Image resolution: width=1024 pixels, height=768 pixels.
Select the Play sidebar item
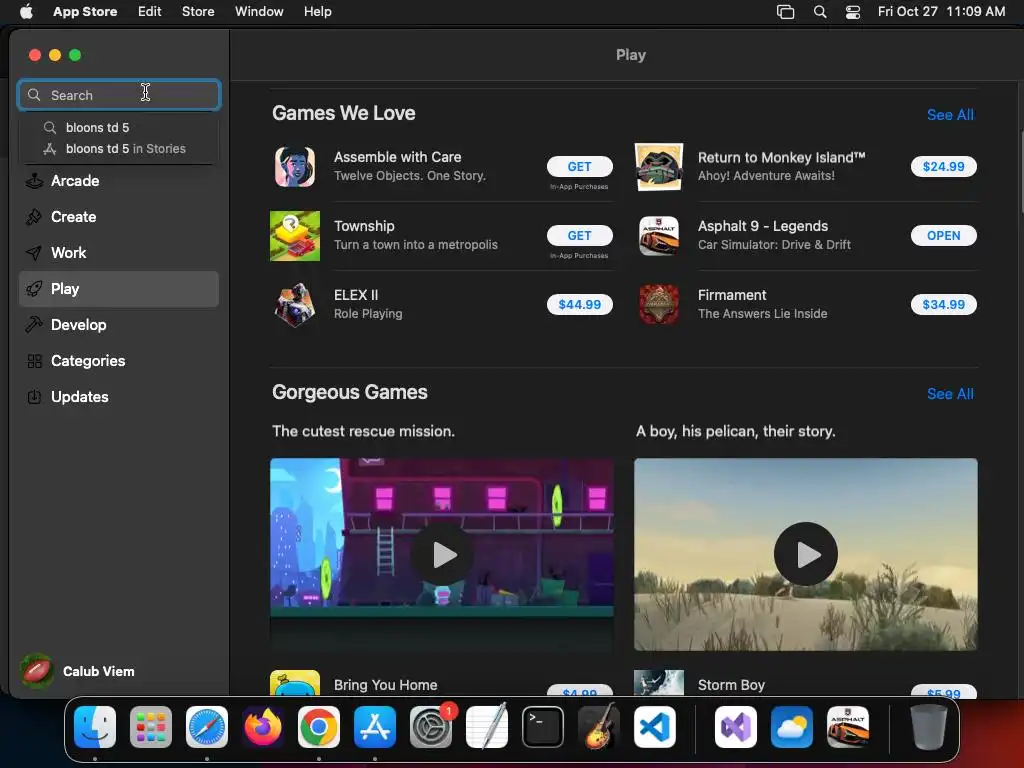(118, 289)
